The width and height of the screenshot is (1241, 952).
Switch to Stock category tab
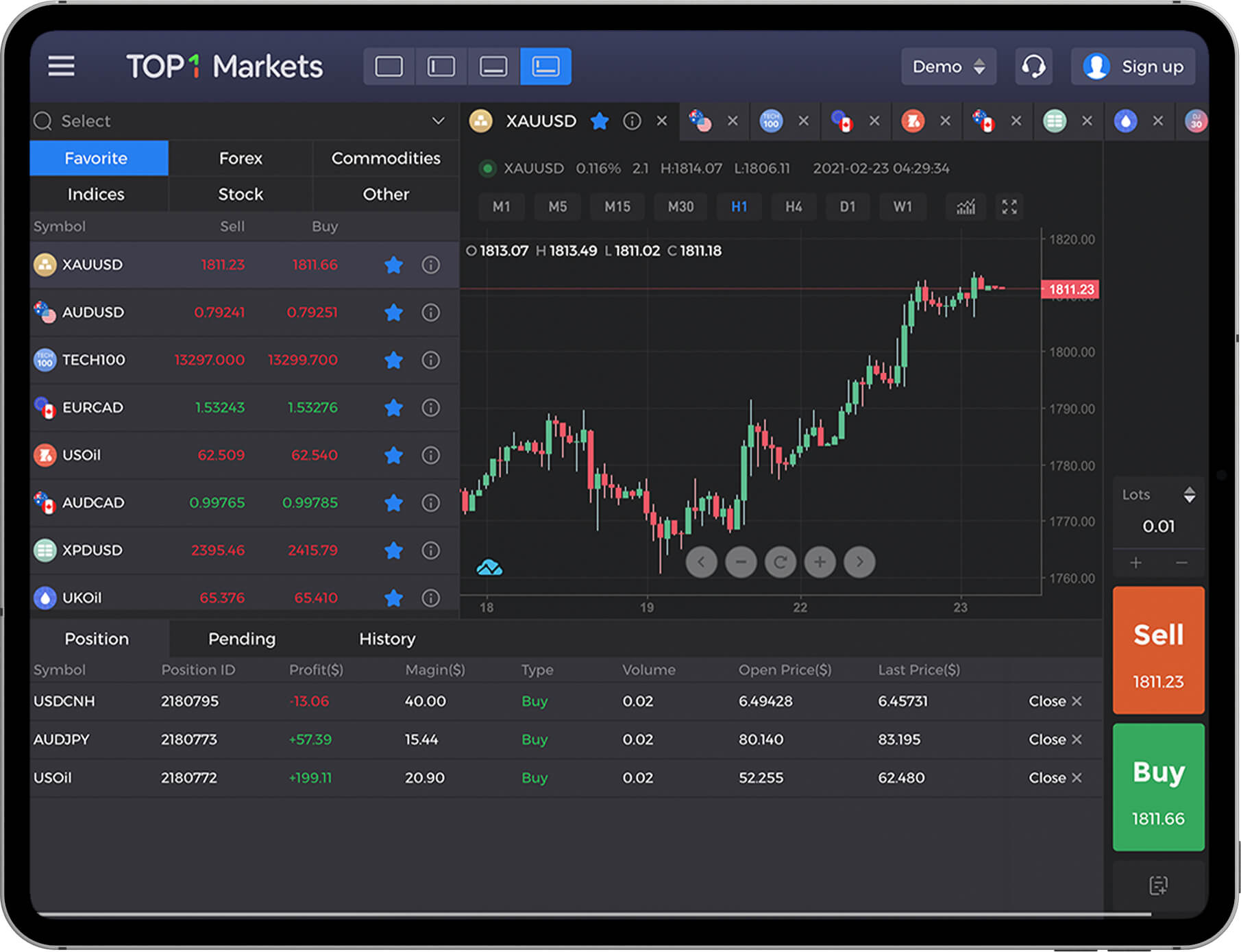[241, 195]
